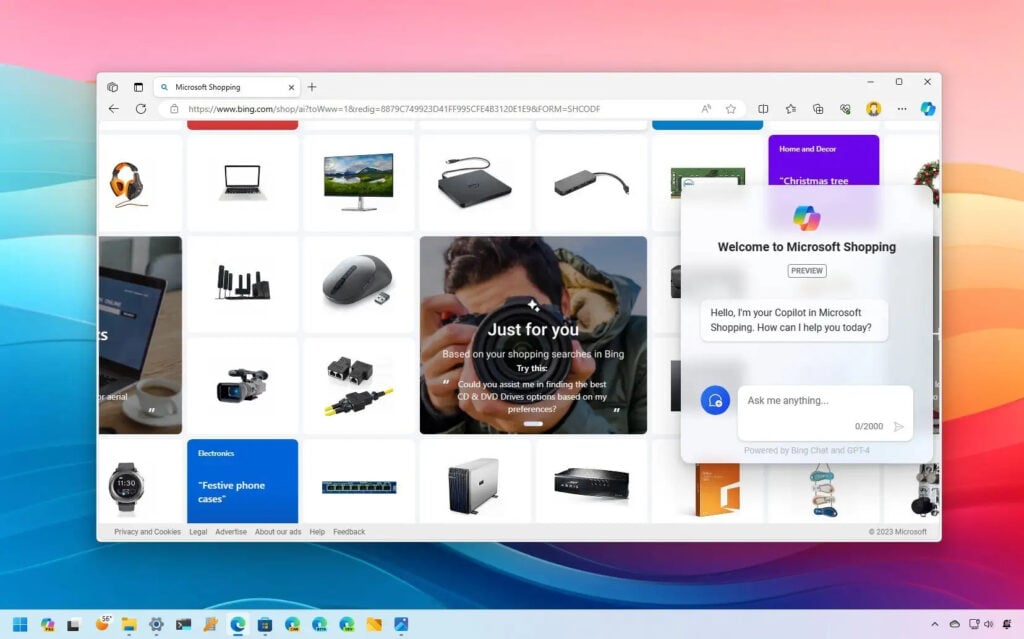Open Edge Settings and more menu
Viewport: 1024px width, 639px height.
[901, 109]
